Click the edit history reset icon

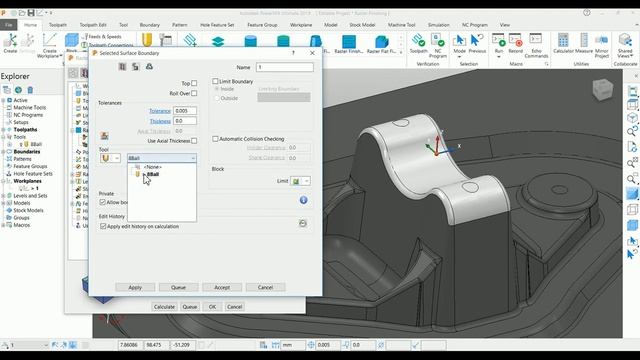[x=303, y=223]
